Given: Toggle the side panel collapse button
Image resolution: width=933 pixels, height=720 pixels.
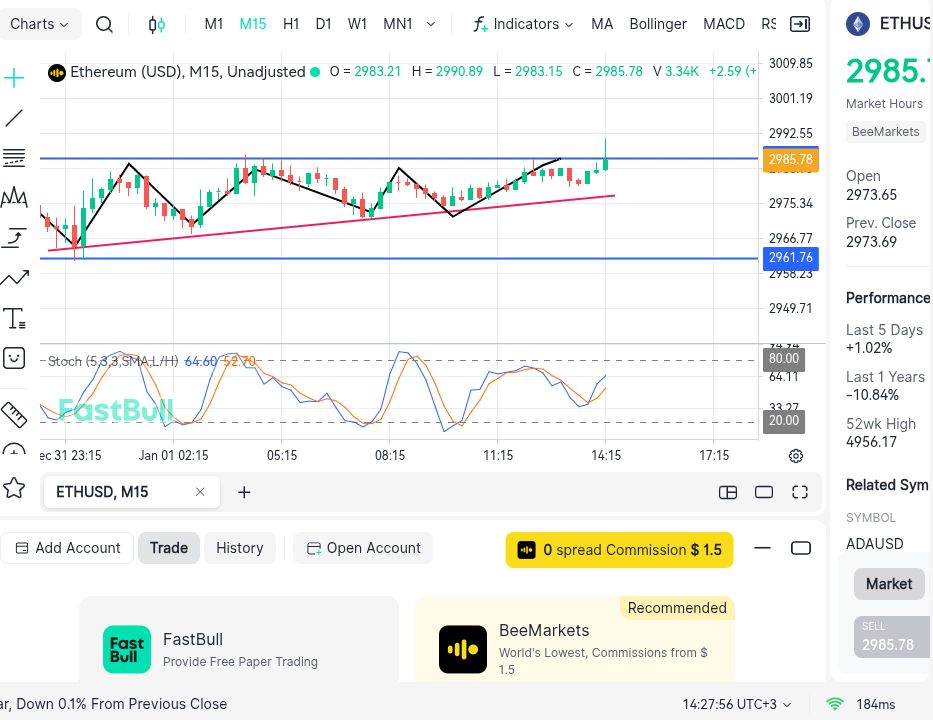Looking at the screenshot, I should point(800,24).
